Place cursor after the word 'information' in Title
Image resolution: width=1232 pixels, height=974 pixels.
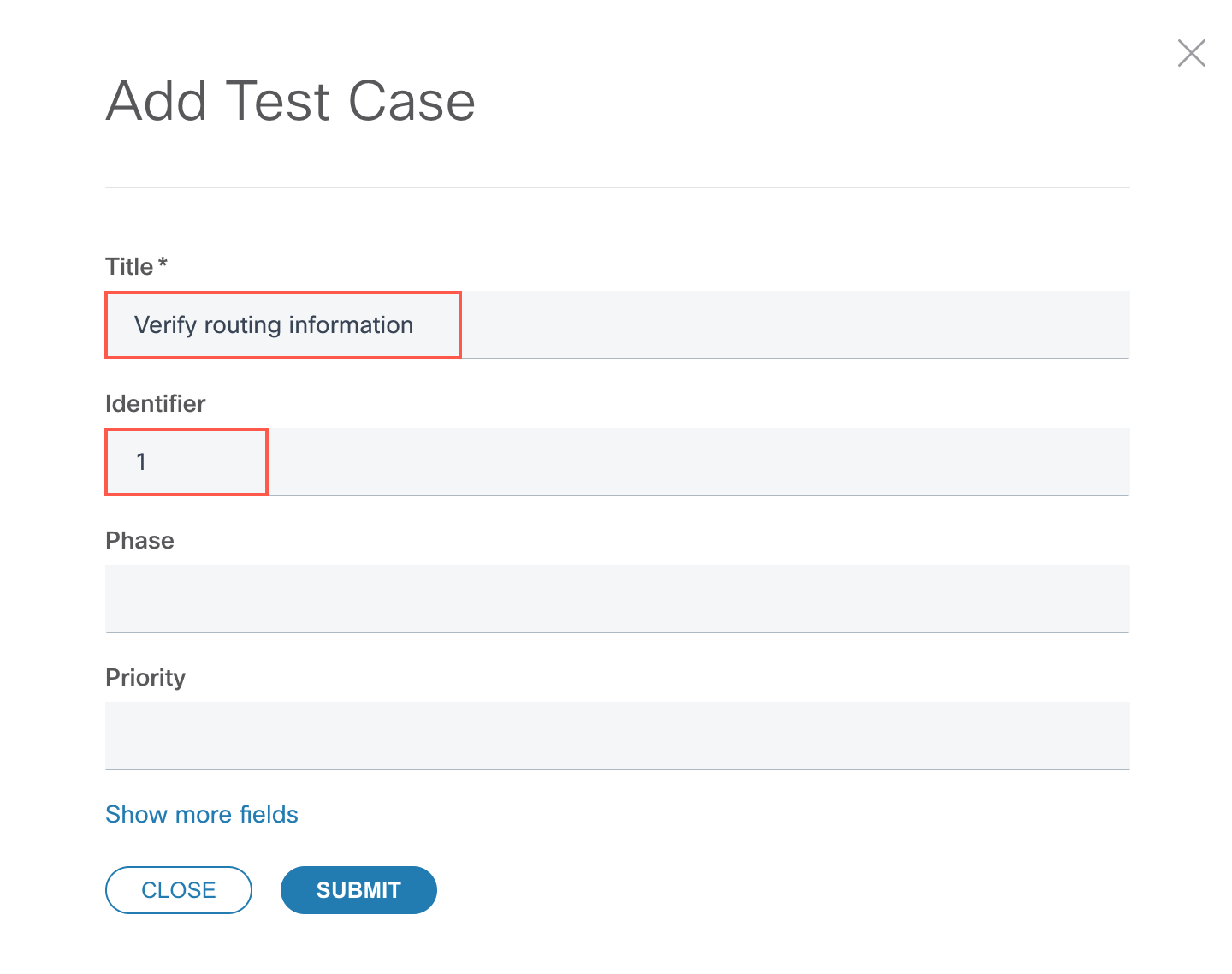[x=416, y=325]
